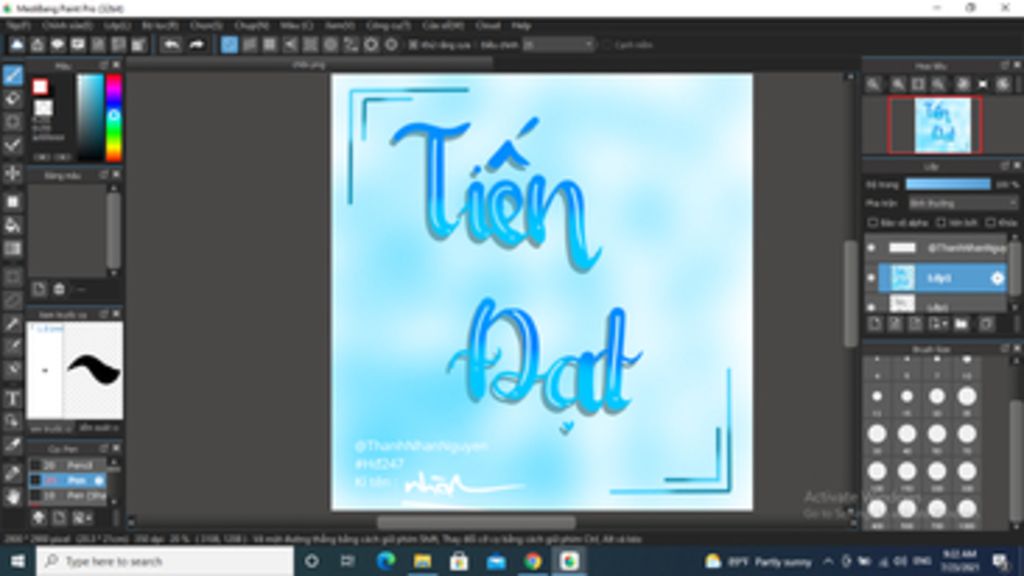This screenshot has height=576, width=1024.
Task: Select the Eraser tool
Action: 12,99
